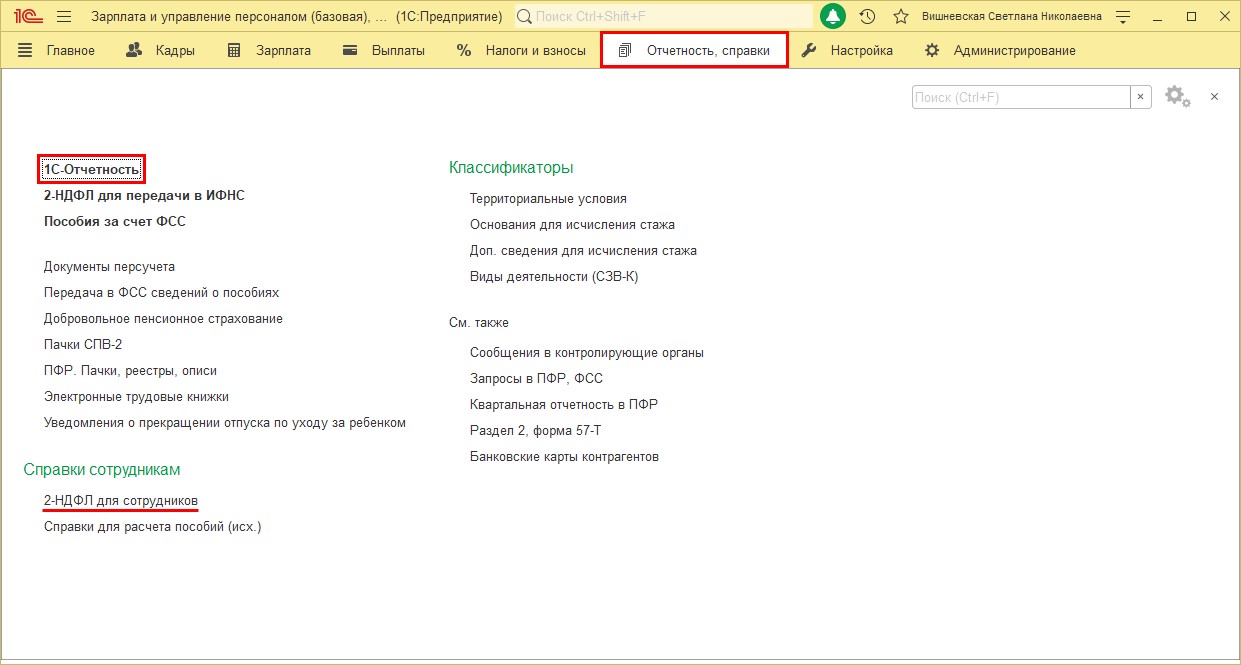Click user name Вишневская Светлана Николаевна

tap(1012, 17)
